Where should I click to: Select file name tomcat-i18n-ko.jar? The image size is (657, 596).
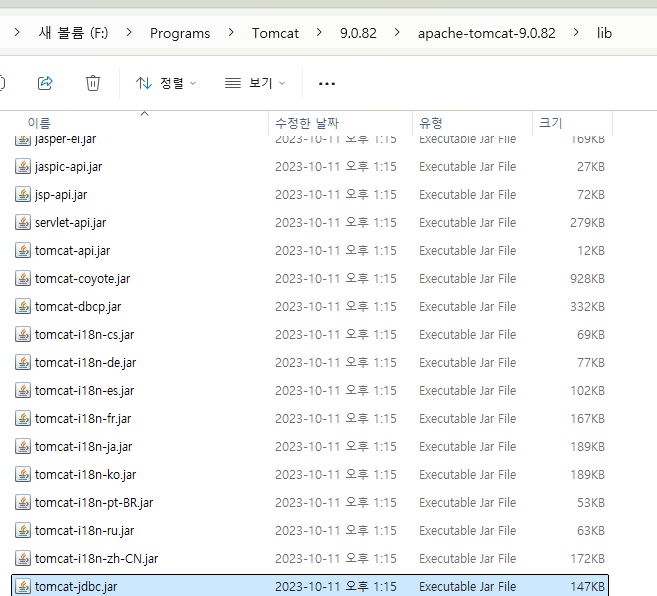tap(85, 474)
